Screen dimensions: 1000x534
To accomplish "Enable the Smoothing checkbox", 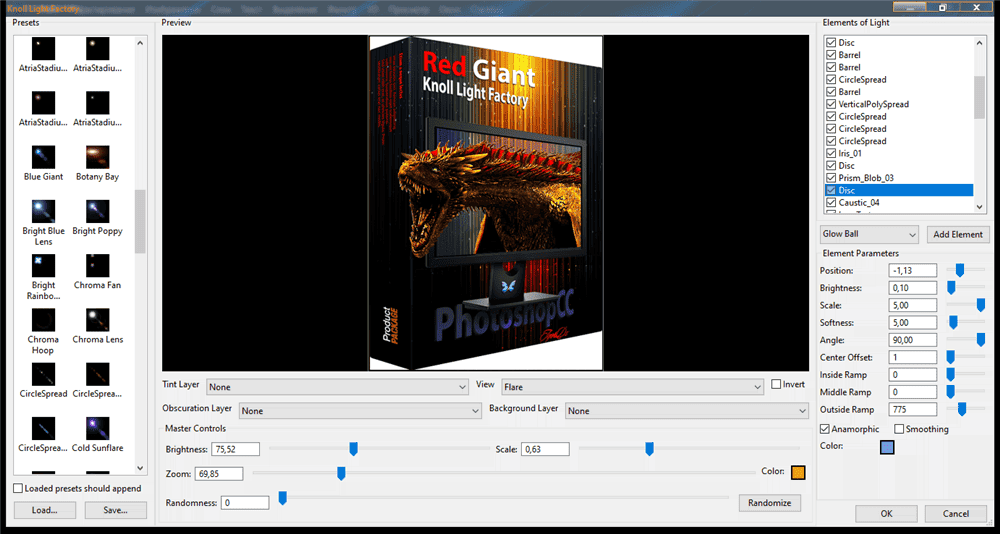I will click(899, 429).
